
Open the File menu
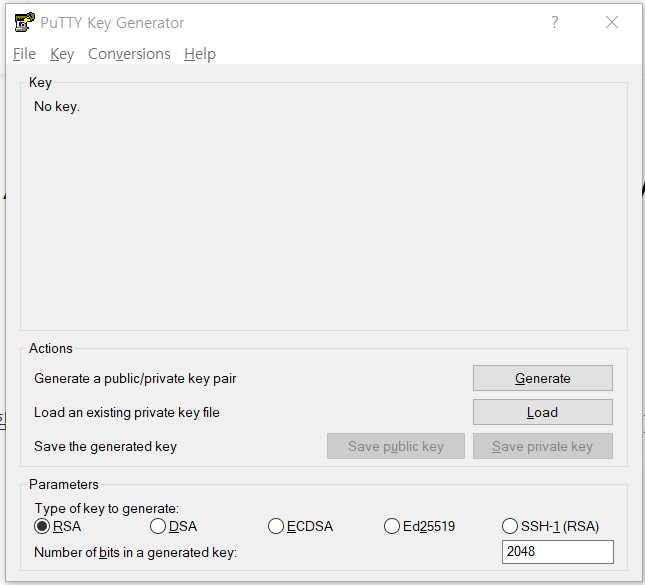(24, 54)
